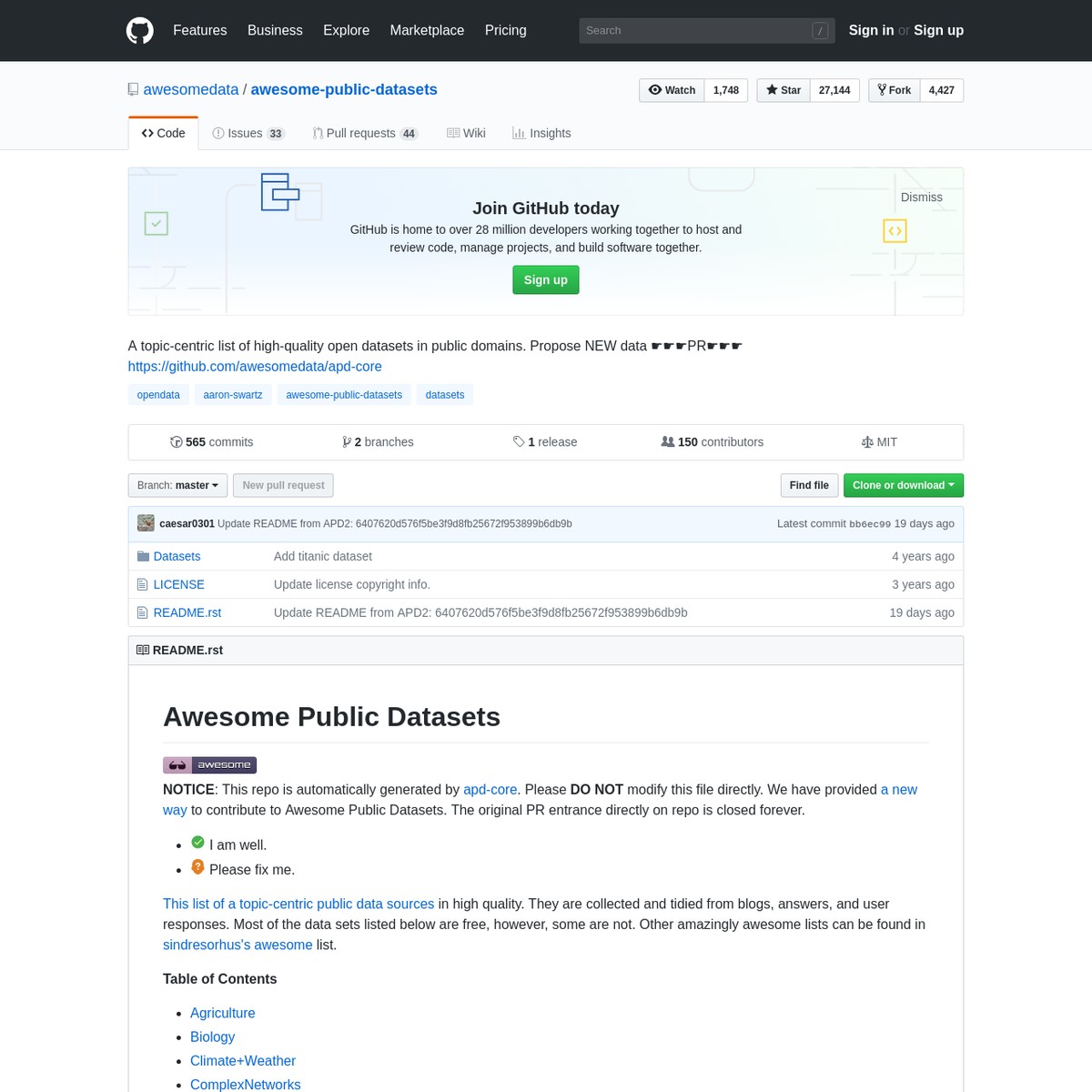Open Features in the top navigation

click(x=200, y=30)
